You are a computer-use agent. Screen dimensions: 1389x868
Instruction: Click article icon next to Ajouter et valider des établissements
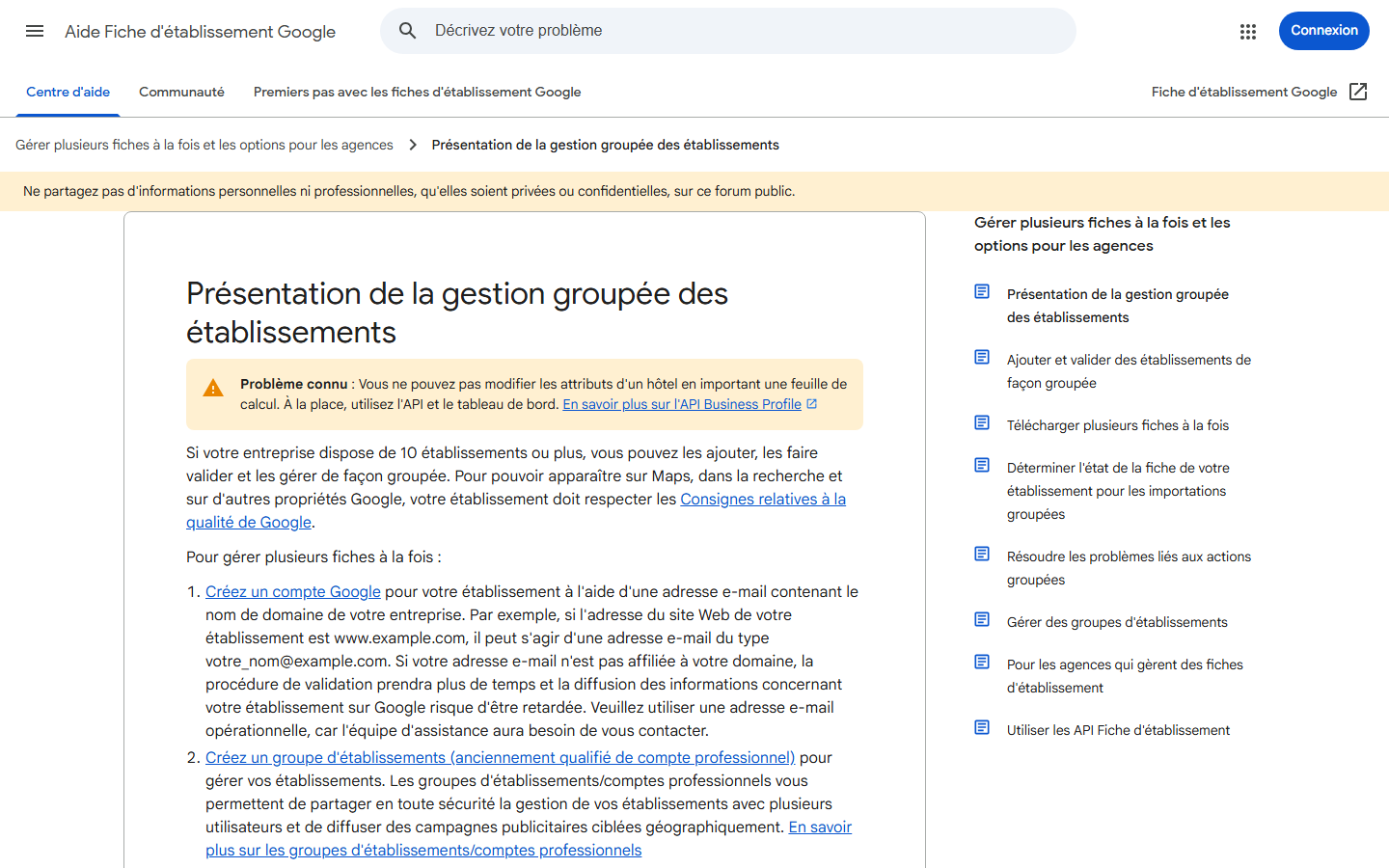pos(982,357)
